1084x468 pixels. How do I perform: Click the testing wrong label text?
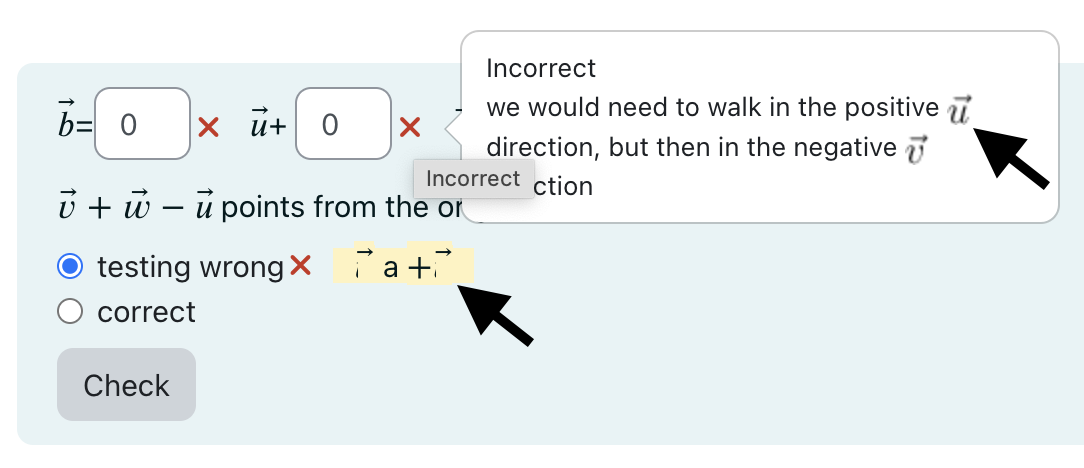pyautogui.click(x=191, y=267)
